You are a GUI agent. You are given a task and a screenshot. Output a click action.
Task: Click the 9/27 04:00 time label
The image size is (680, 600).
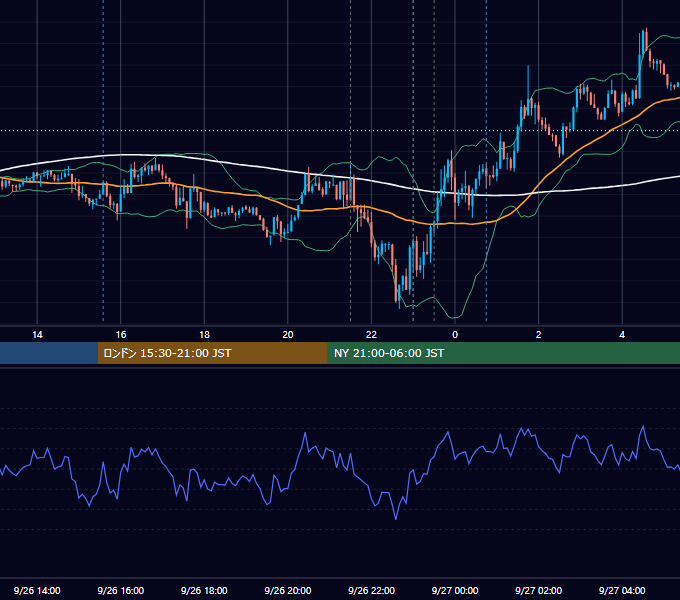[x=622, y=590]
